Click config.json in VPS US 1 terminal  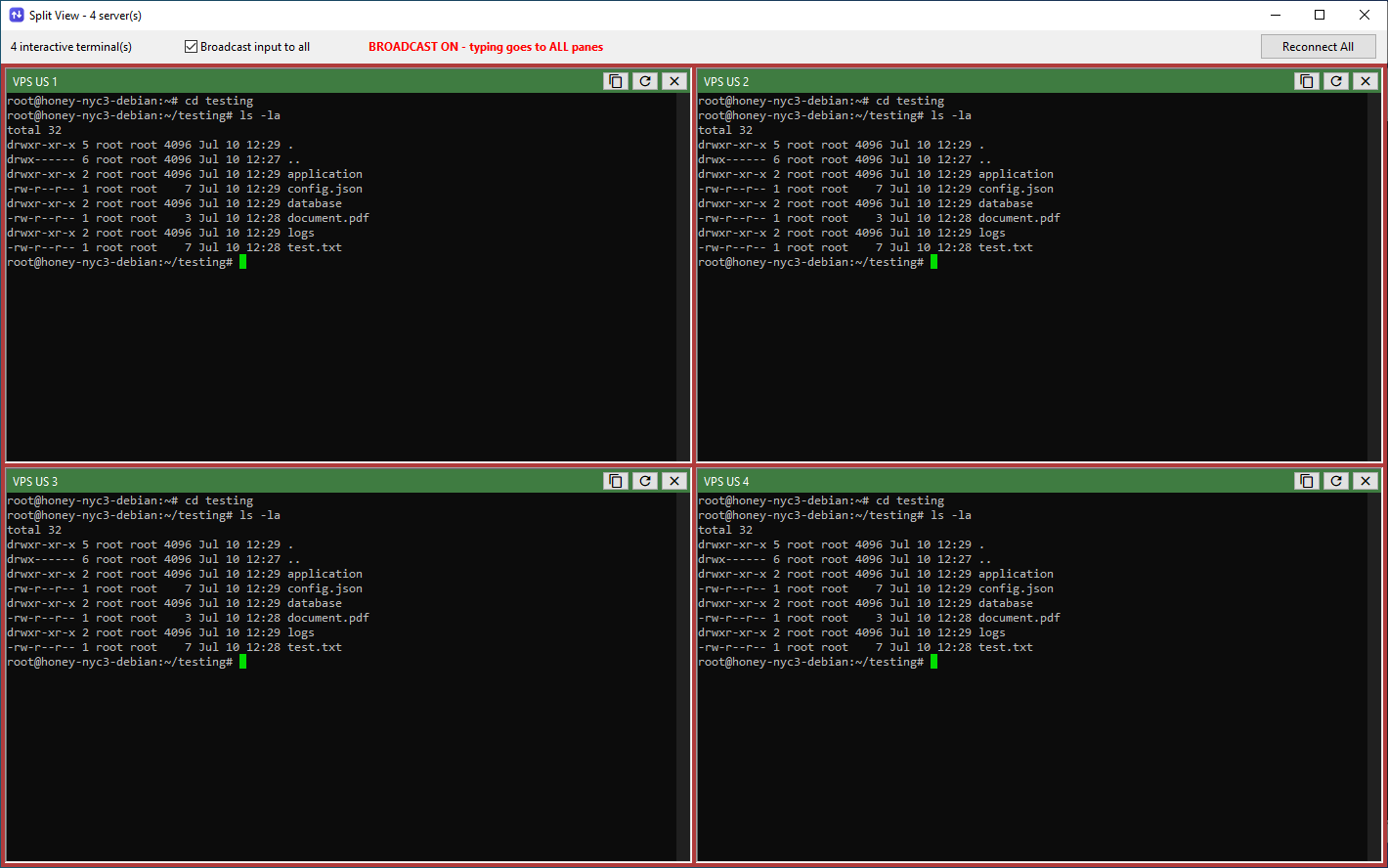(325, 189)
